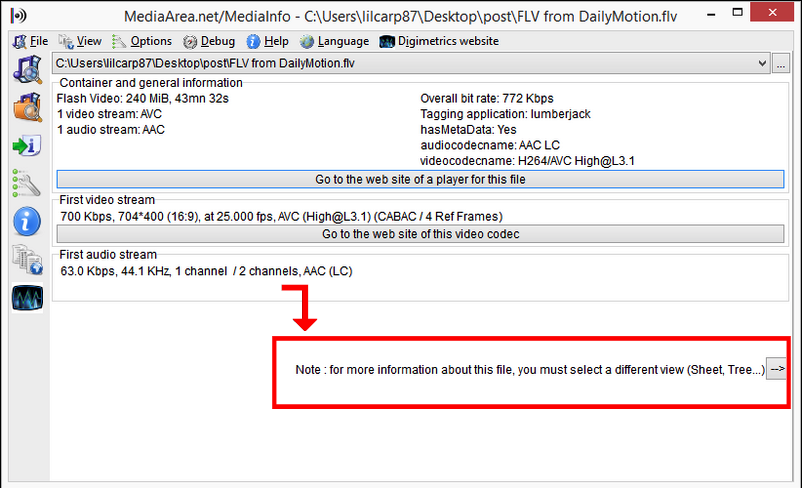Click the "audiocodecname: AAC LC" text
The width and height of the screenshot is (802, 488).
click(490, 145)
